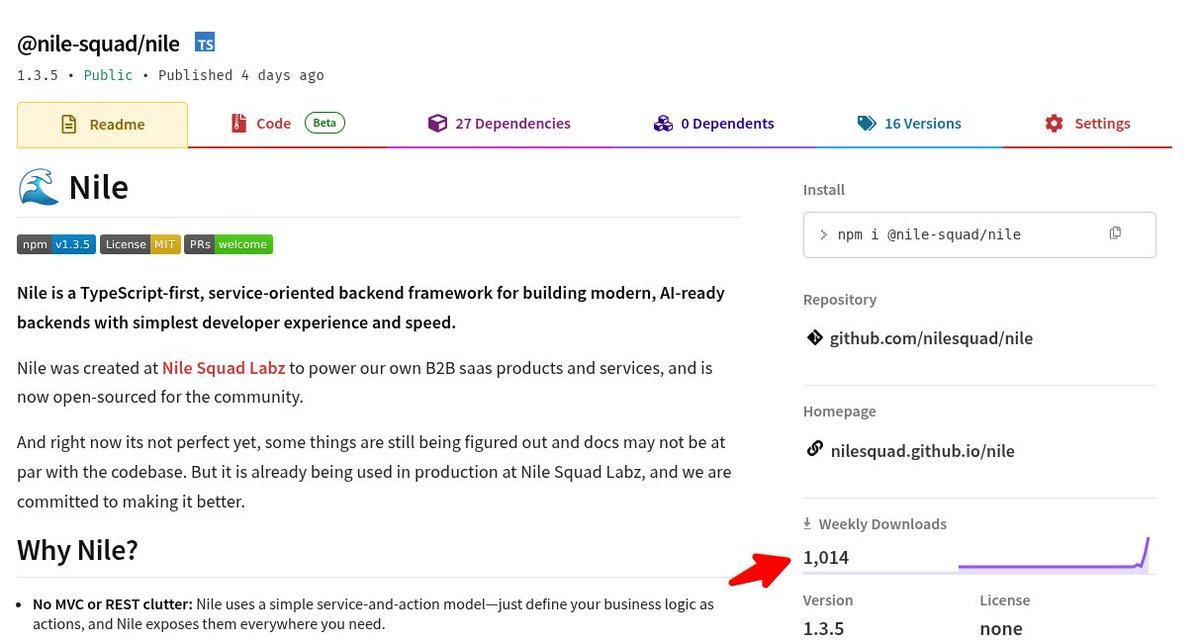Image resolution: width=1200 pixels, height=644 pixels.
Task: Open the Readme tab
Action: click(x=102, y=125)
